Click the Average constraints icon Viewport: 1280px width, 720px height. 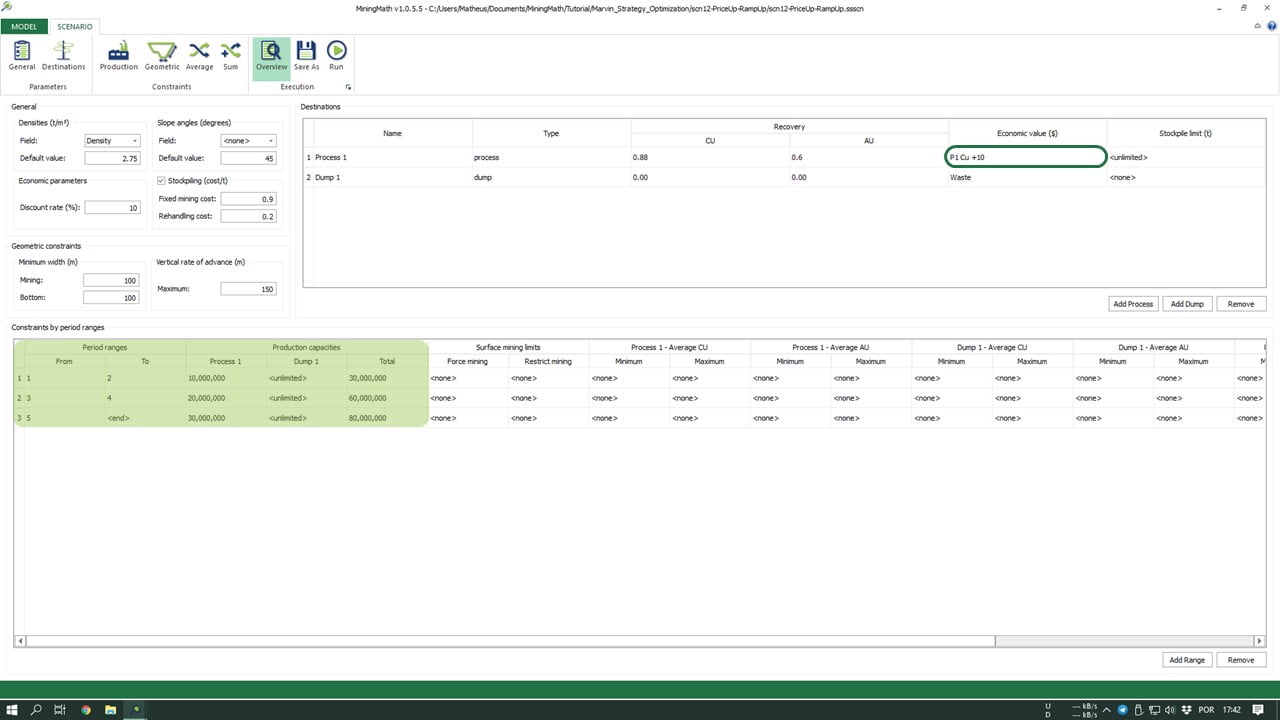click(199, 56)
